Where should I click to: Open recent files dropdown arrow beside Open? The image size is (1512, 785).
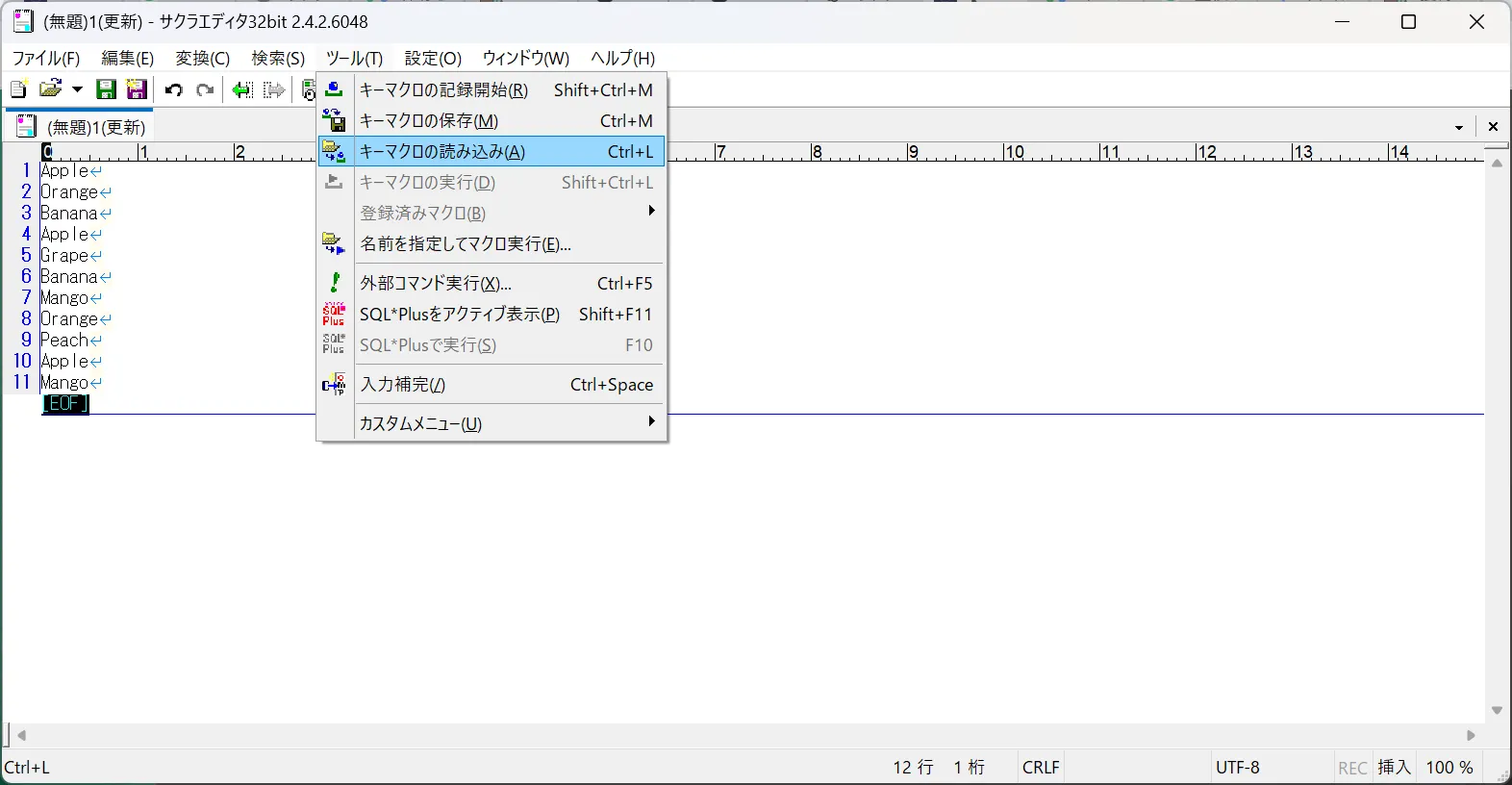(77, 90)
